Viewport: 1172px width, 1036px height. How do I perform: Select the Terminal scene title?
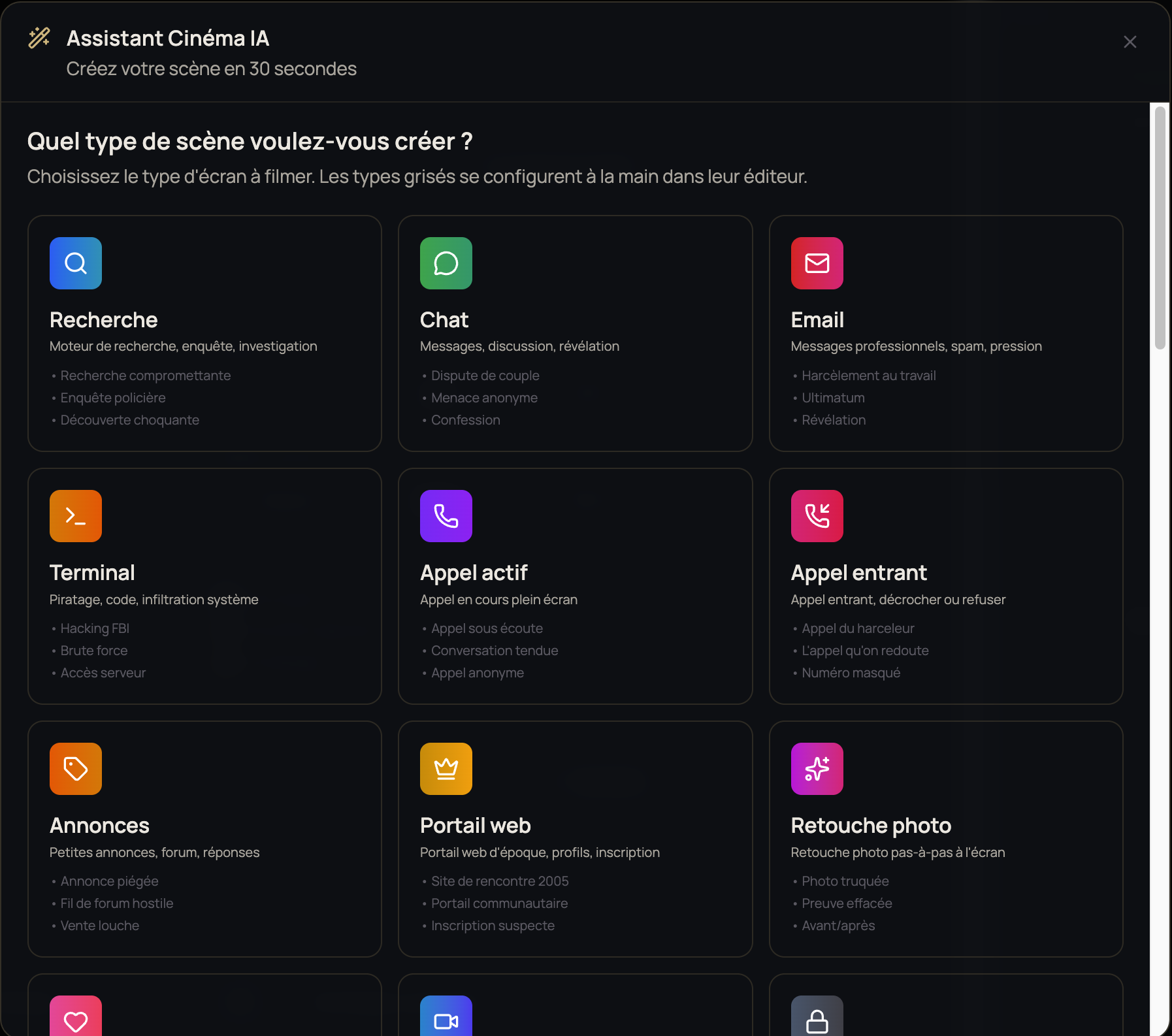point(92,573)
